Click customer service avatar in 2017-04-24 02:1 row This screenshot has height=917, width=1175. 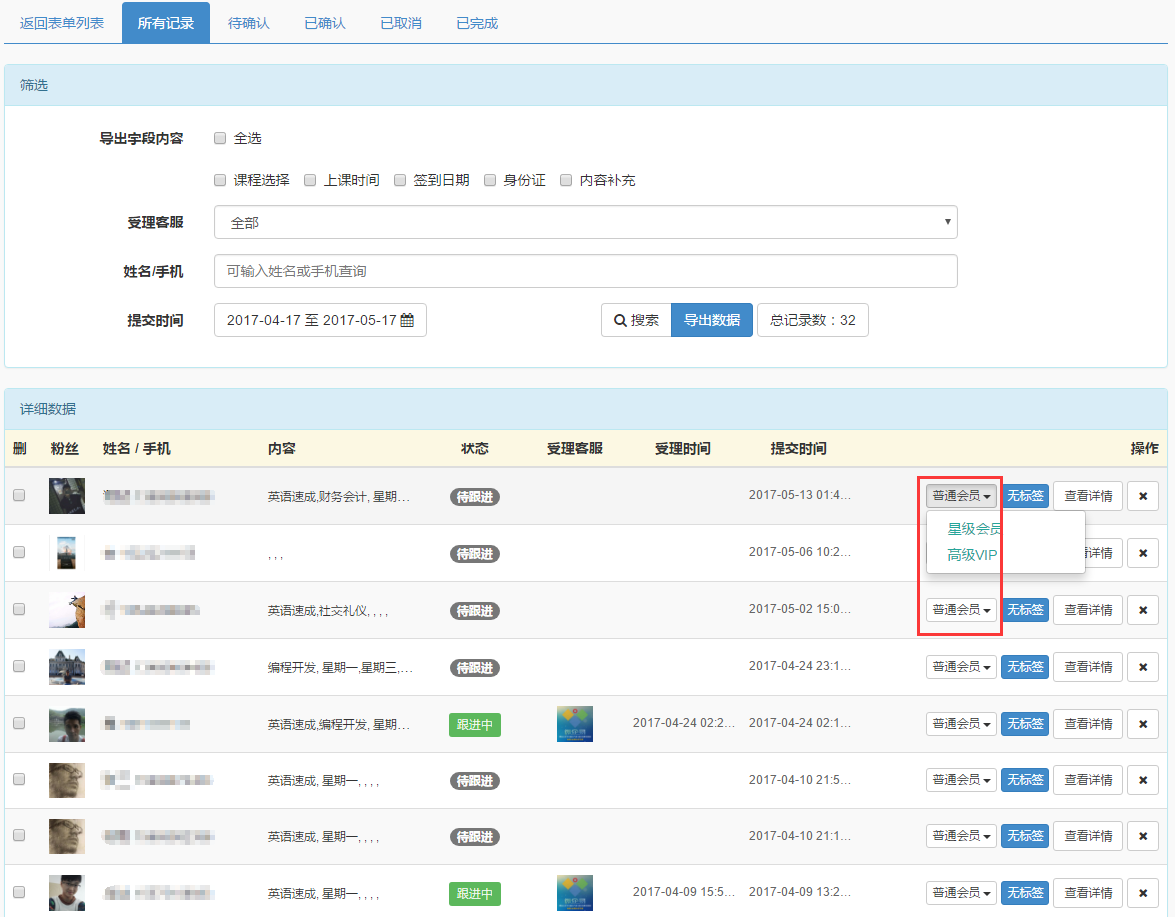[575, 724]
